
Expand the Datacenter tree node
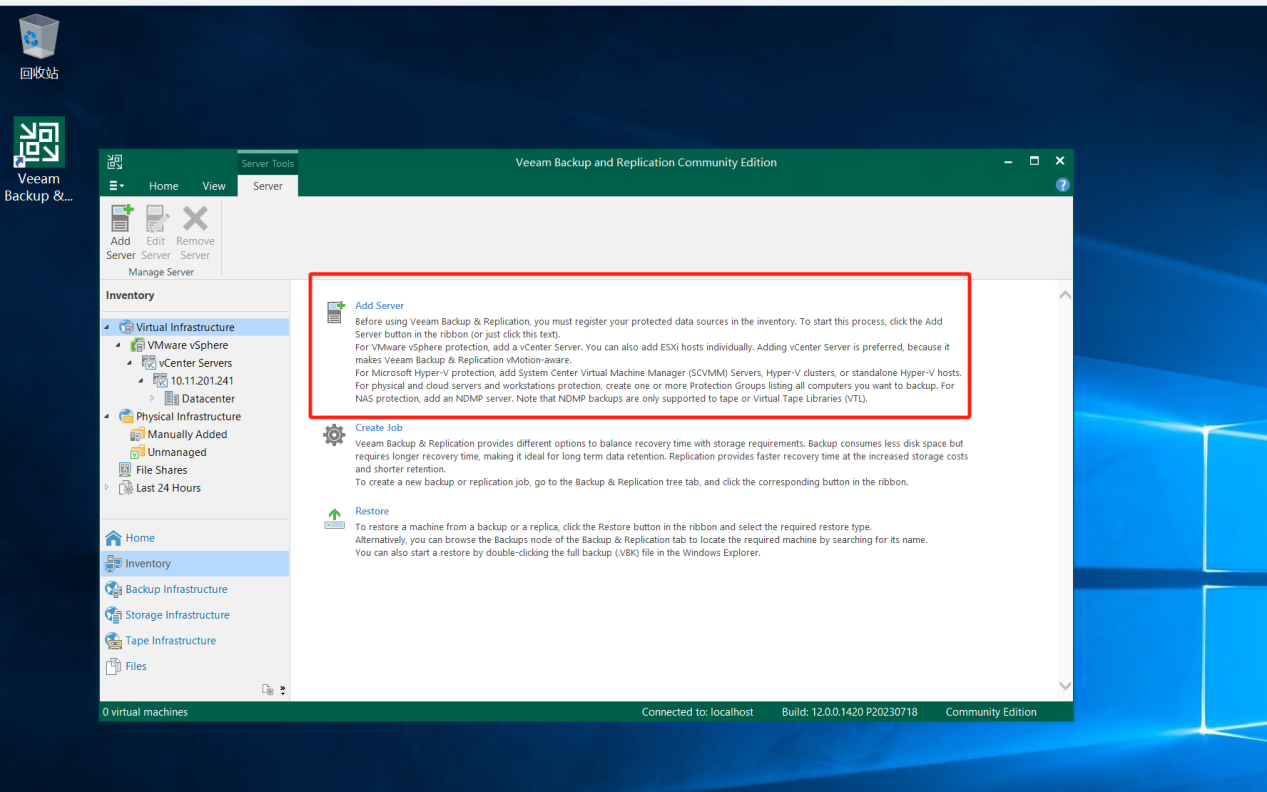pyautogui.click(x=153, y=399)
